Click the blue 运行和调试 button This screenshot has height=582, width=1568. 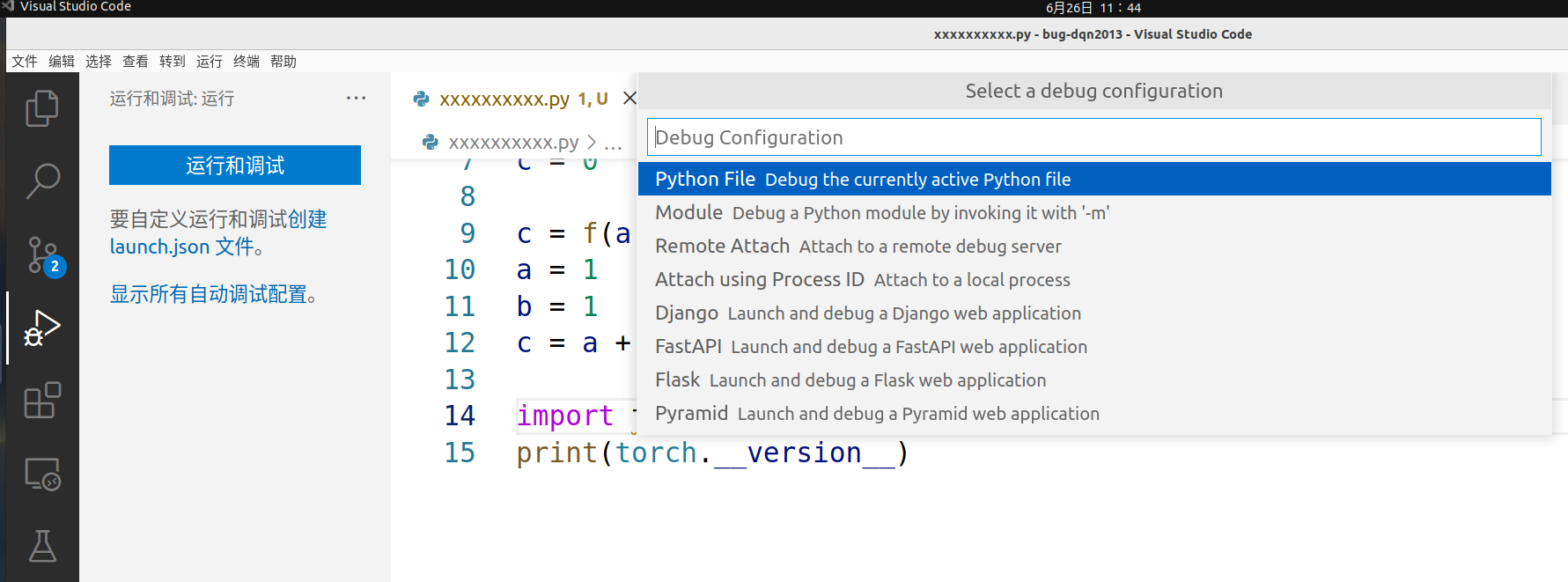[235, 165]
